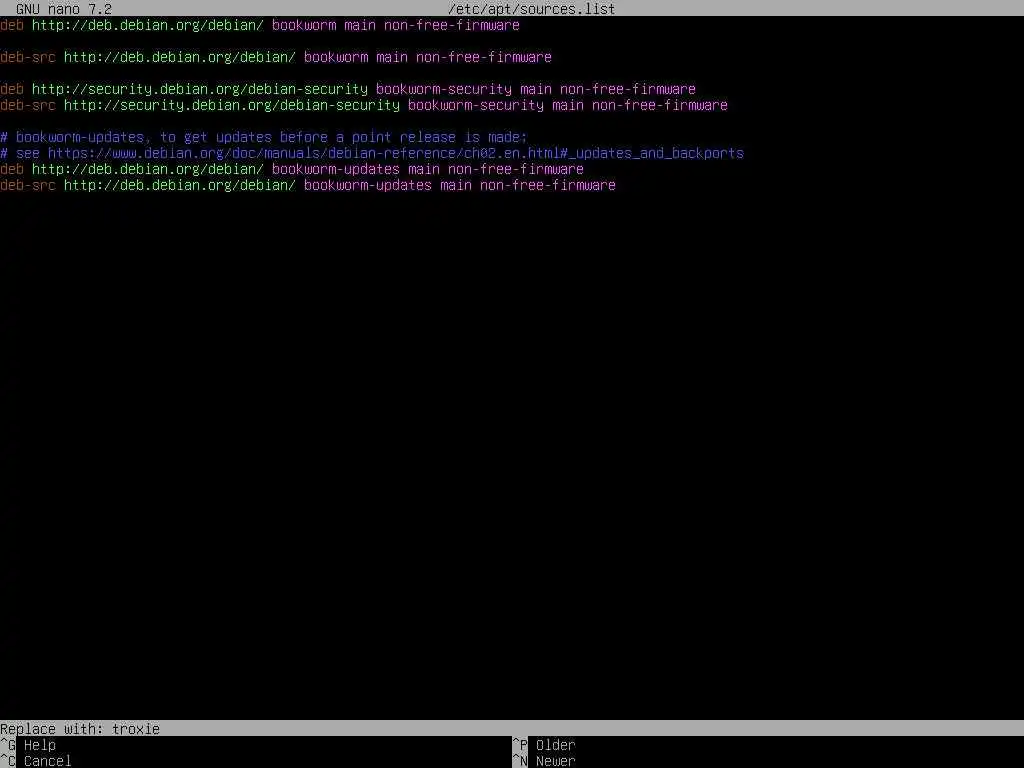Click the GNU nano 7.2 version label
Screen dimensions: 1024x768
click(64, 8)
